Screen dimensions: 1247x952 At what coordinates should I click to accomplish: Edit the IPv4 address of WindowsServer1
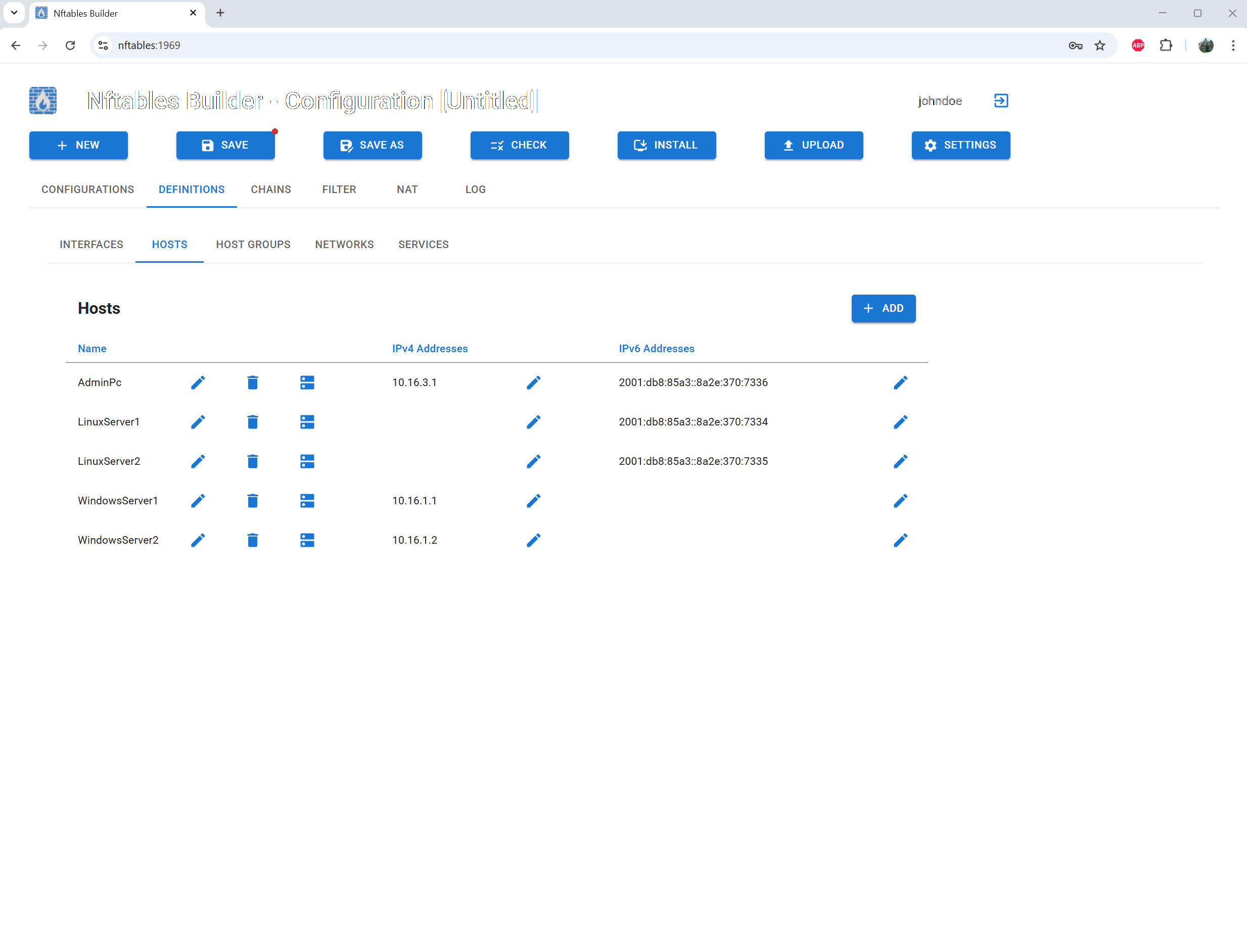pos(533,500)
